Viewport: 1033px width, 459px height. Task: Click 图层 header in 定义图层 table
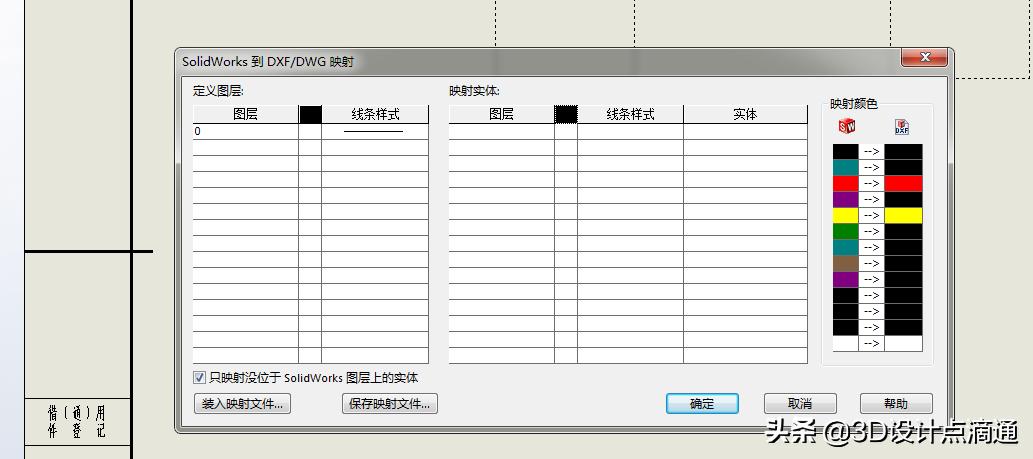point(245,115)
